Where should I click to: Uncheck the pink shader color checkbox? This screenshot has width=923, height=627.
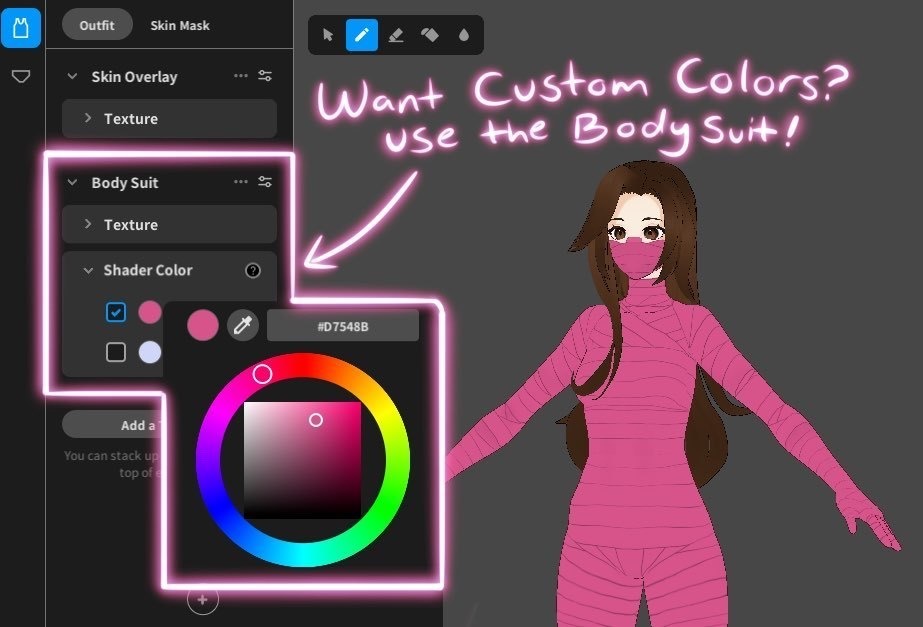click(x=115, y=312)
